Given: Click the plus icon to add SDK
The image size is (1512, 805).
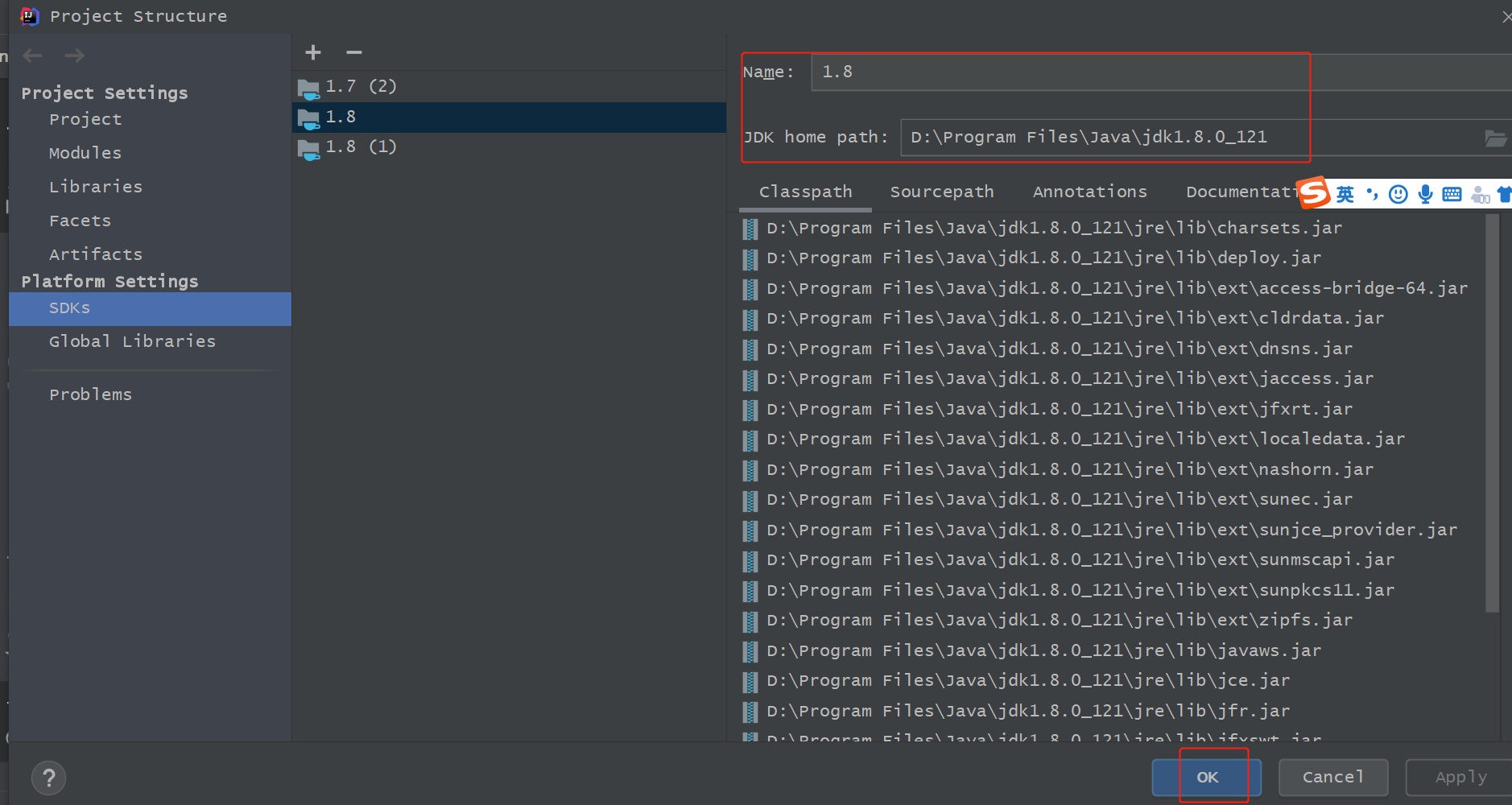Looking at the screenshot, I should point(313,53).
